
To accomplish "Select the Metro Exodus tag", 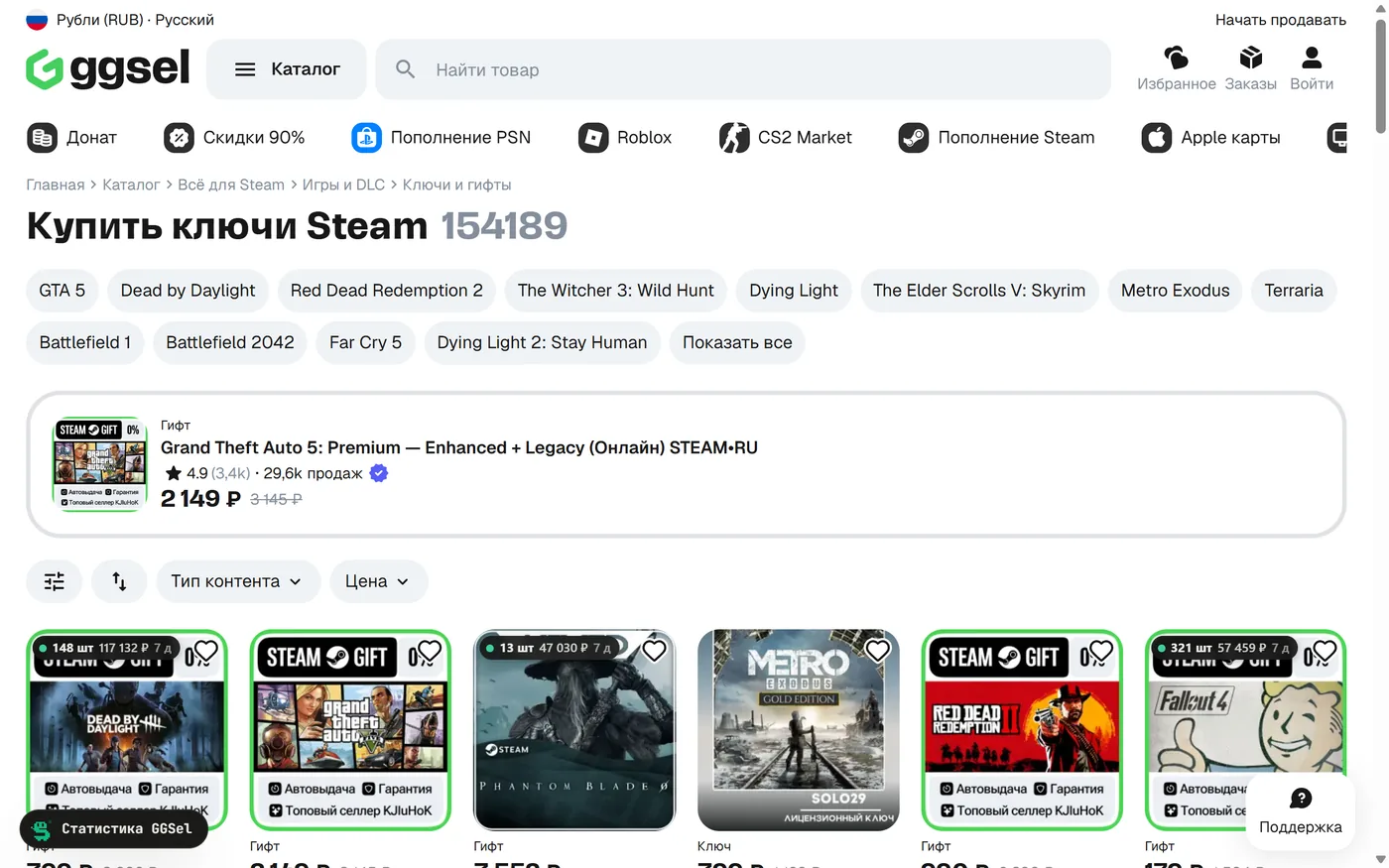I will point(1175,291).
